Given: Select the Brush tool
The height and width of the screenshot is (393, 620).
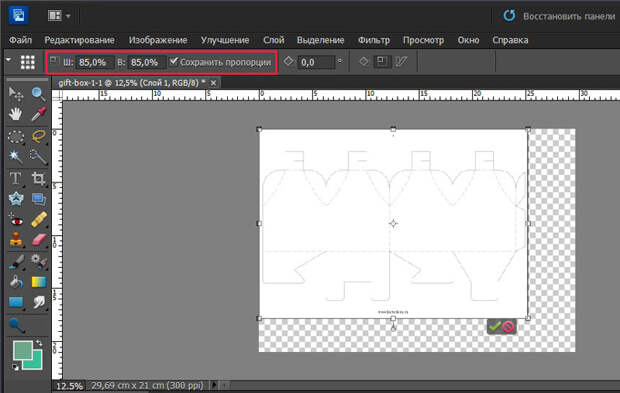Looking at the screenshot, I should (16, 262).
